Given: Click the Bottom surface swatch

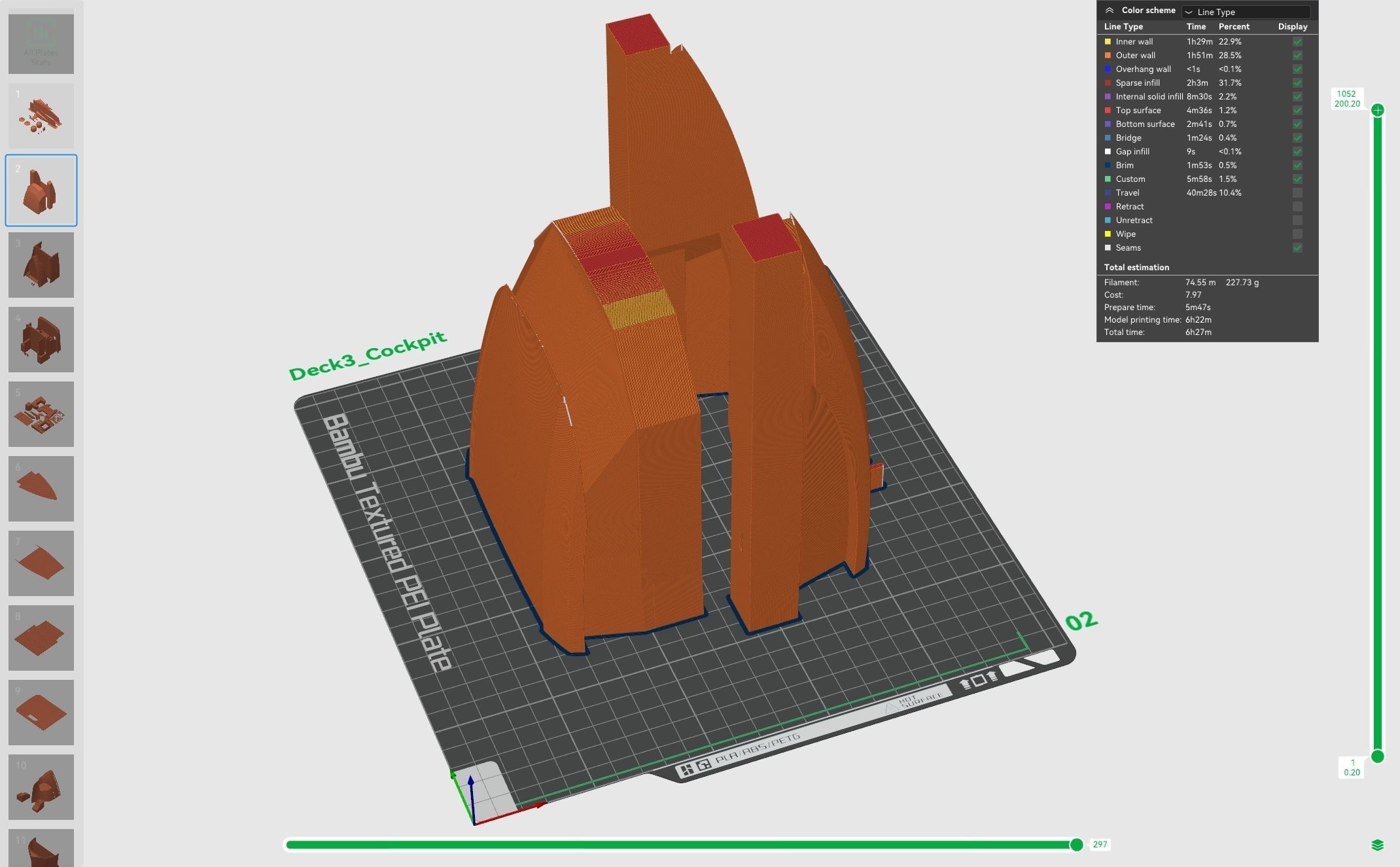Looking at the screenshot, I should tap(1108, 124).
